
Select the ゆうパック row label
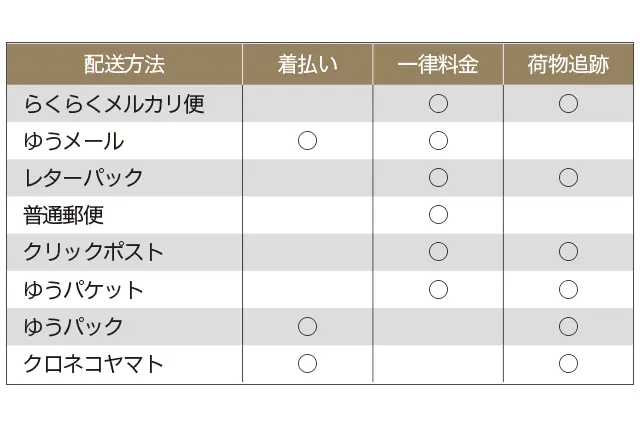coord(74,327)
